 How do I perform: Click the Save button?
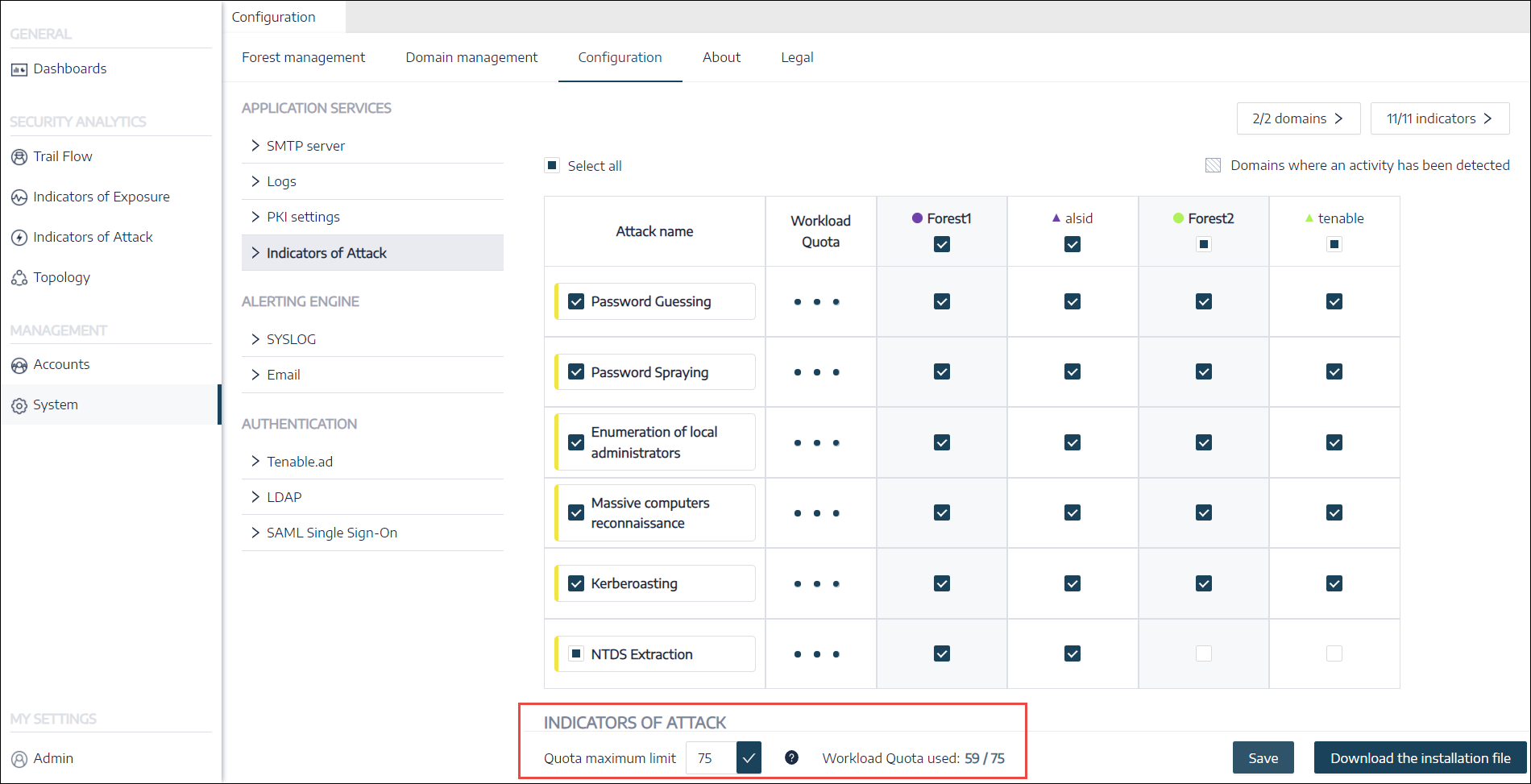click(x=1263, y=758)
